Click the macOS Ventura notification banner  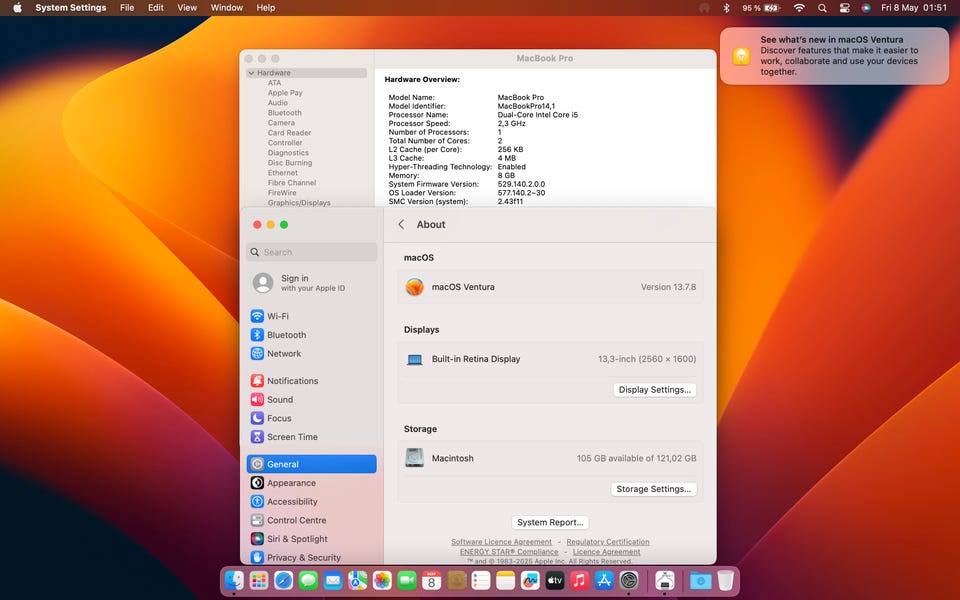pyautogui.click(x=834, y=56)
